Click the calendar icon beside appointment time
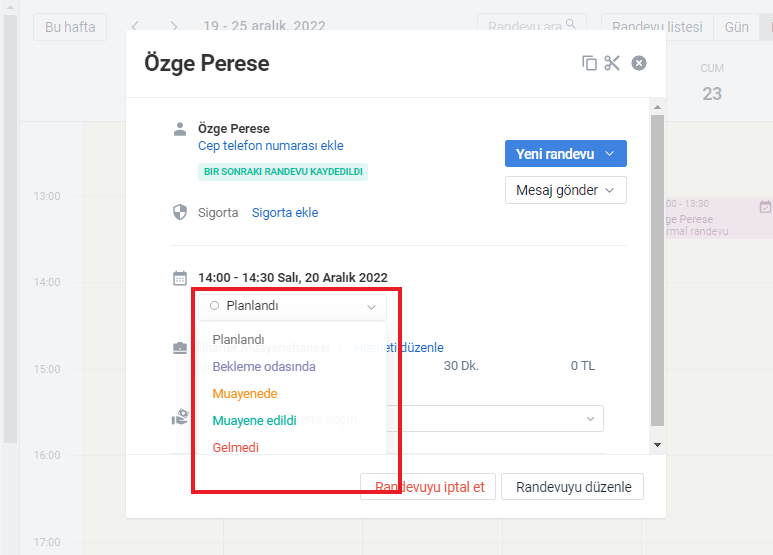This screenshot has height=555, width=773. (180, 278)
